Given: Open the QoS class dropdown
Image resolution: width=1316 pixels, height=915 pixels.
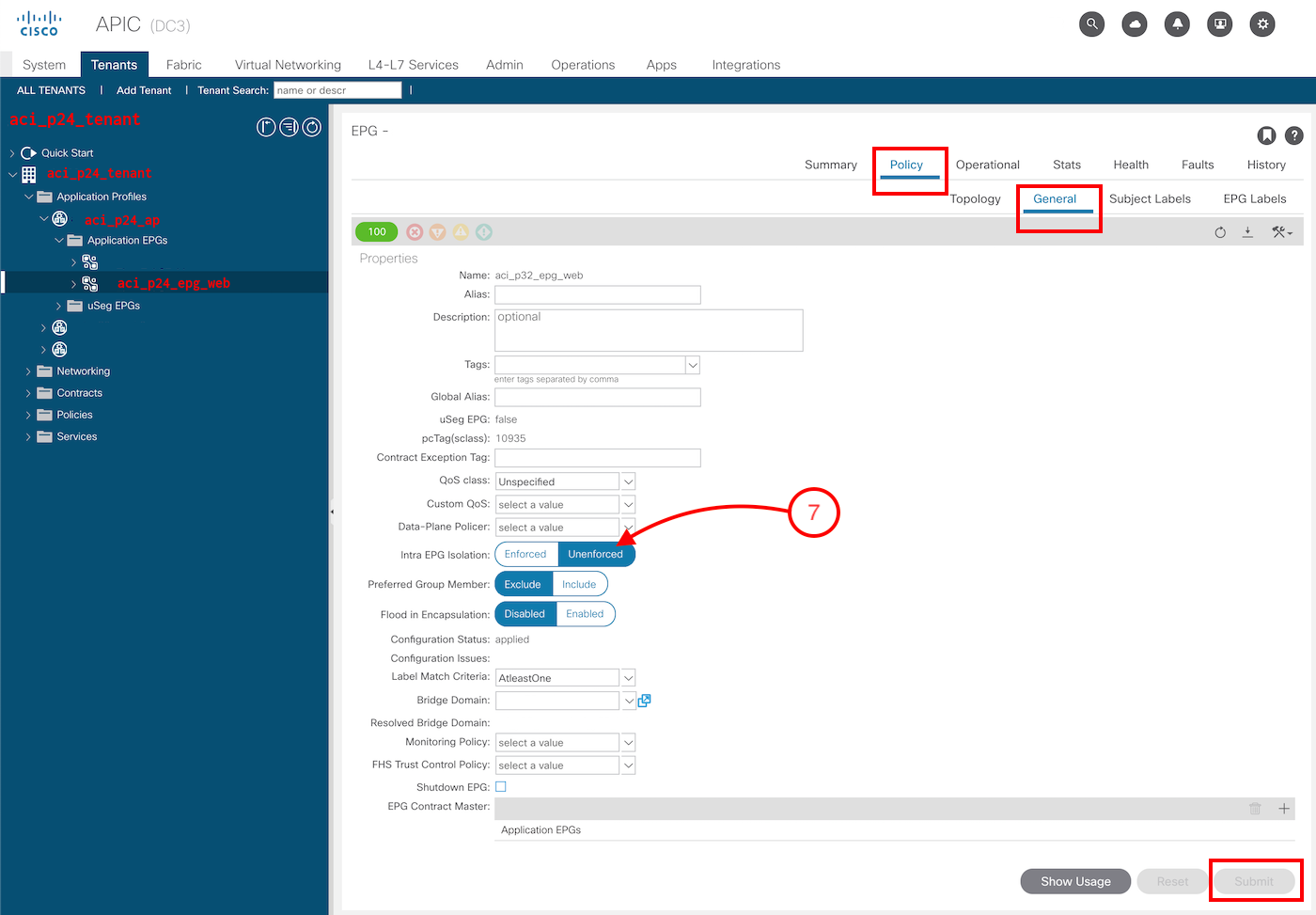Looking at the screenshot, I should [628, 481].
